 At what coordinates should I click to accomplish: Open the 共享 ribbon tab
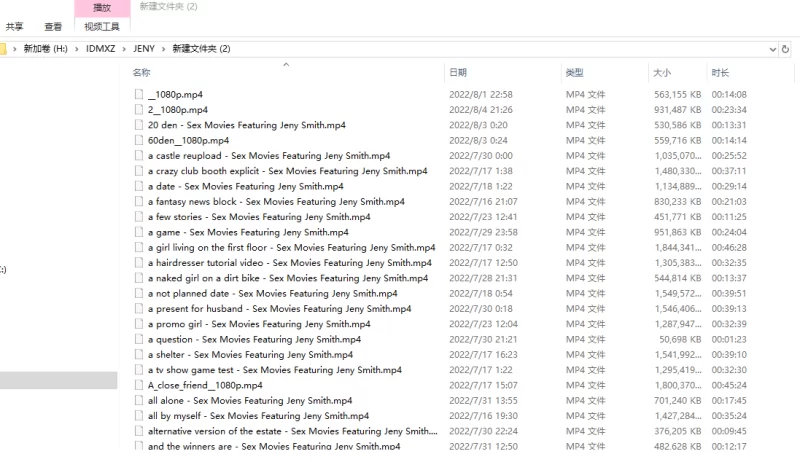(15, 27)
